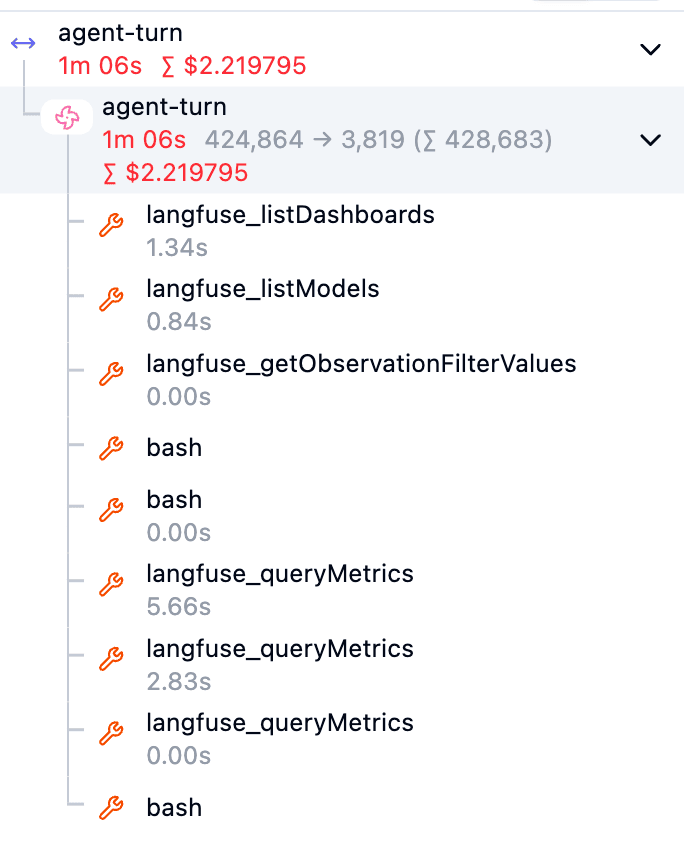Select the highlighted nested agent-turn label
The height and width of the screenshot is (856, 684).
pyautogui.click(x=164, y=107)
